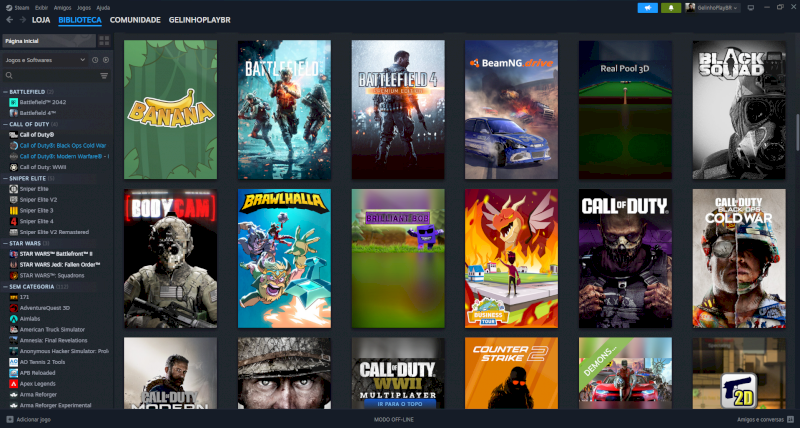Open the GelinhoPlayBR account dropdown
The height and width of the screenshot is (428, 800).
pos(713,8)
